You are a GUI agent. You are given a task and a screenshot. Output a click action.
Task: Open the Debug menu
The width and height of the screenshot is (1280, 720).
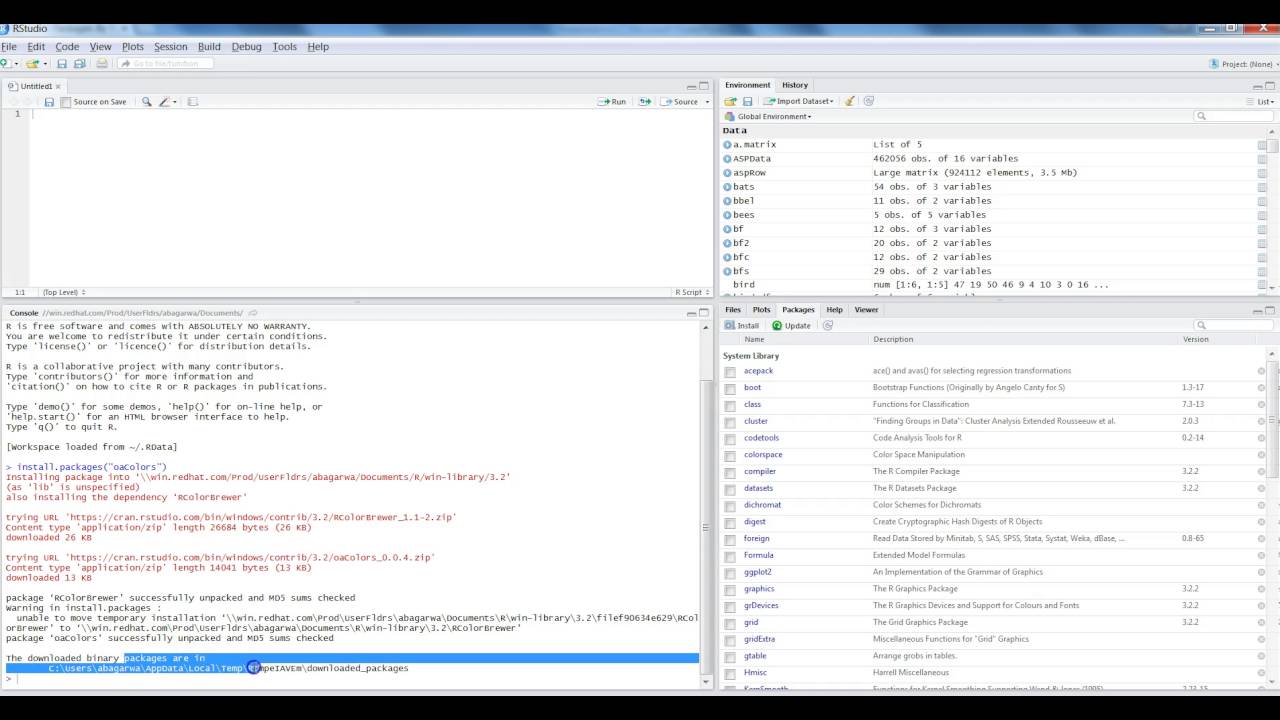click(x=246, y=47)
